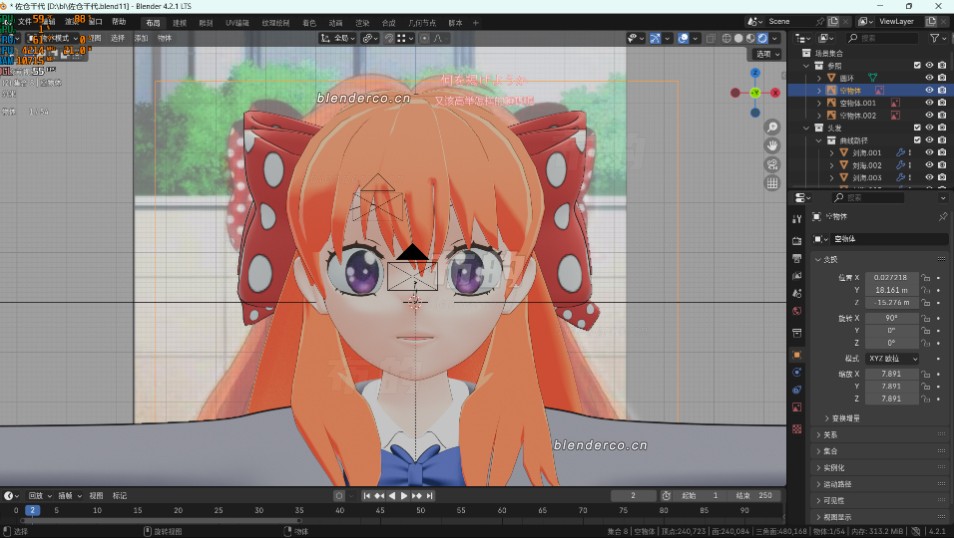Image resolution: width=954 pixels, height=538 pixels.
Task: Hide 刘海.002 with its eye icon
Action: tap(929, 165)
